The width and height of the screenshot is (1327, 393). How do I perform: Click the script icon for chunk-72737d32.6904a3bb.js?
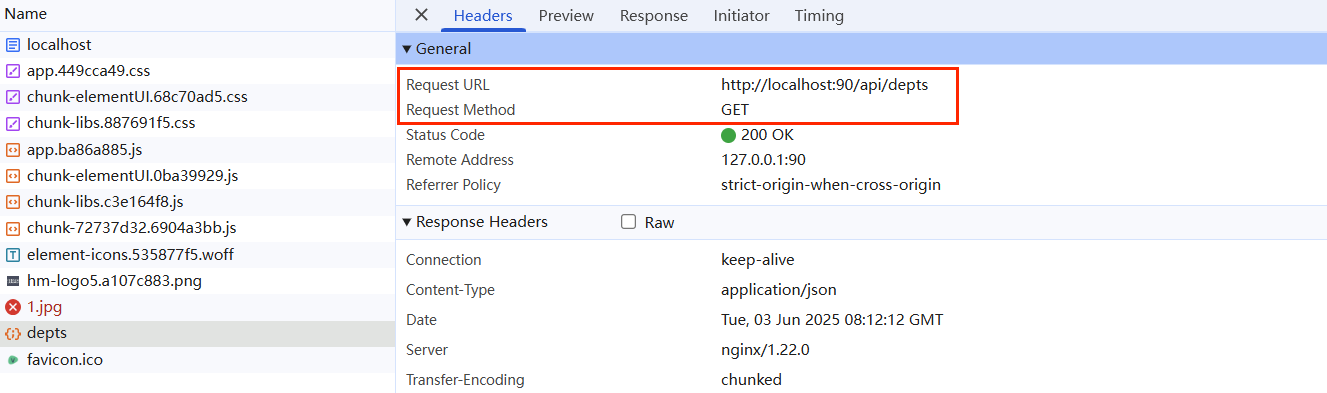(13, 229)
